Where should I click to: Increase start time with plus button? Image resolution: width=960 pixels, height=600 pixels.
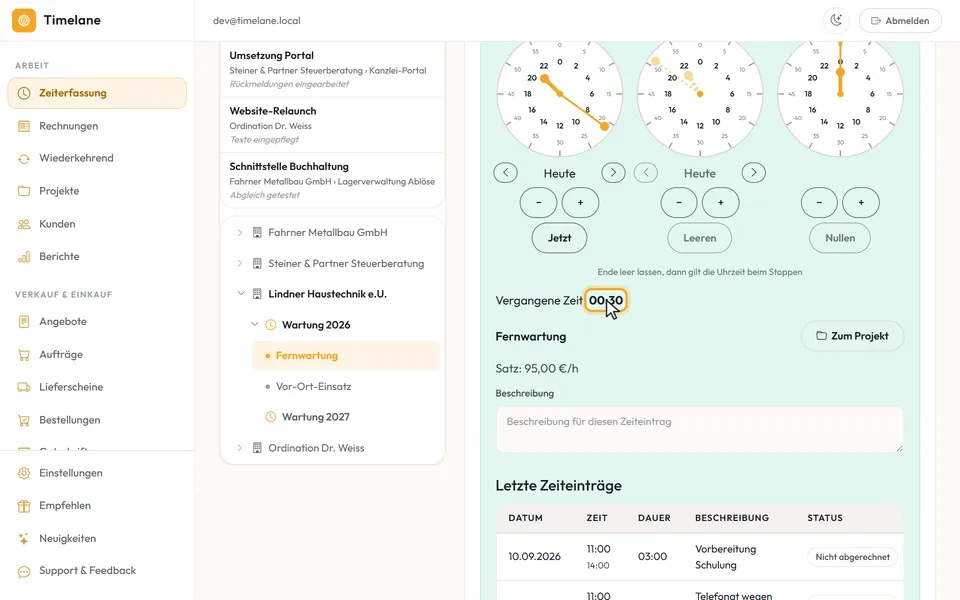580,203
